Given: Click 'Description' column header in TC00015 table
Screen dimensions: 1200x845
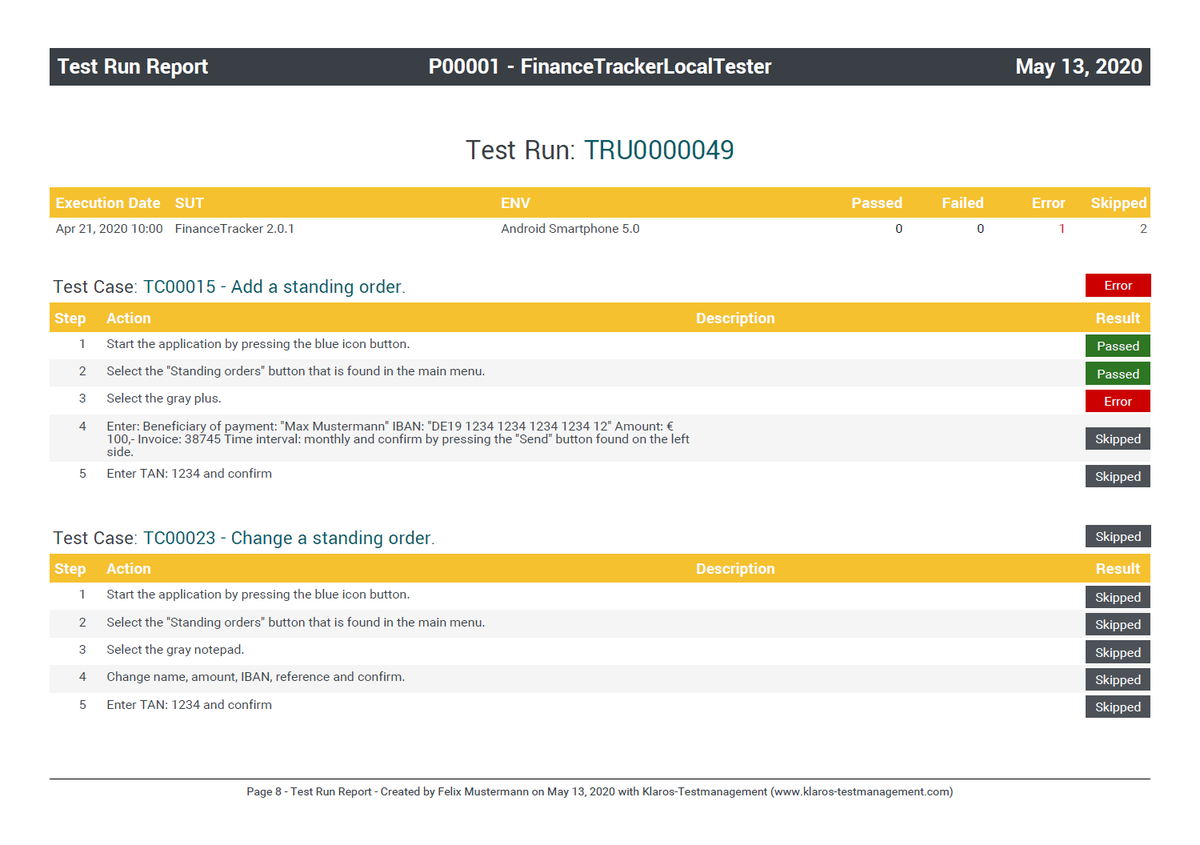Looking at the screenshot, I should click(735, 318).
